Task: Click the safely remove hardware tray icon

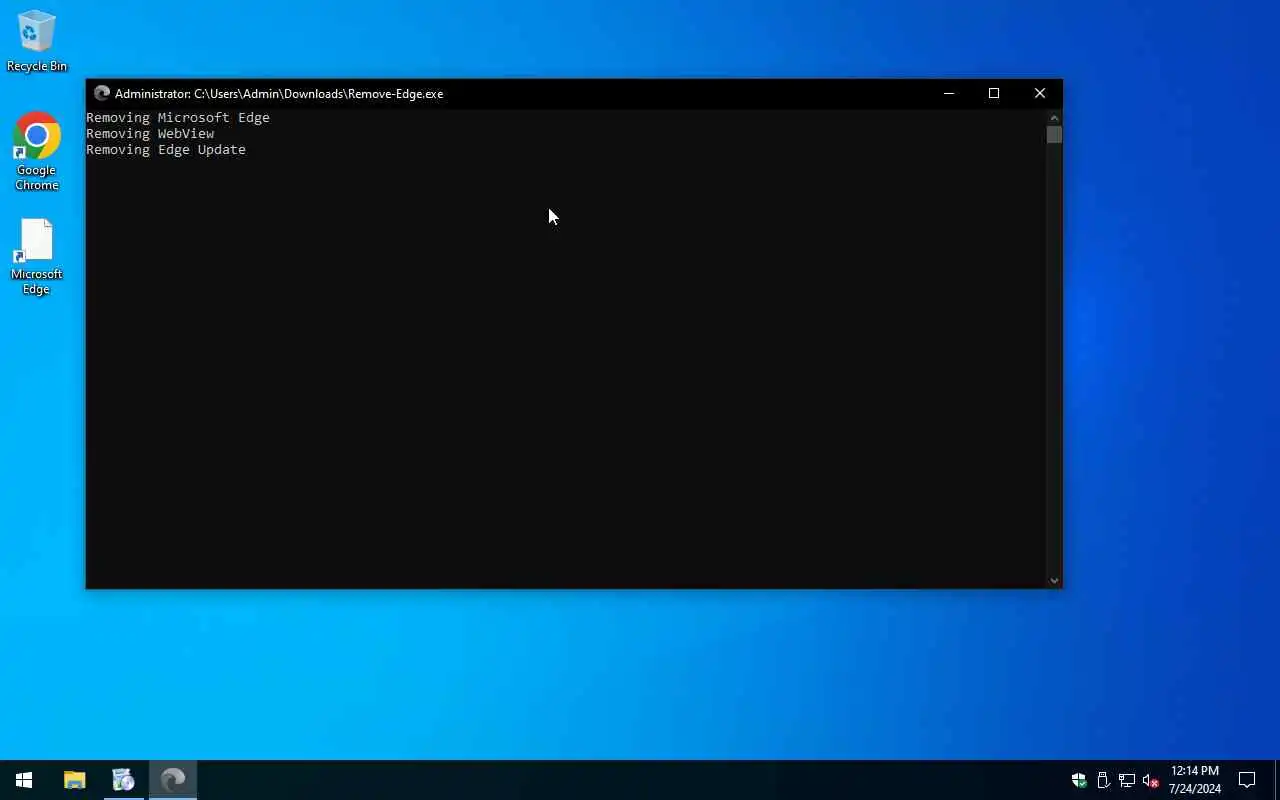Action: point(1103,780)
